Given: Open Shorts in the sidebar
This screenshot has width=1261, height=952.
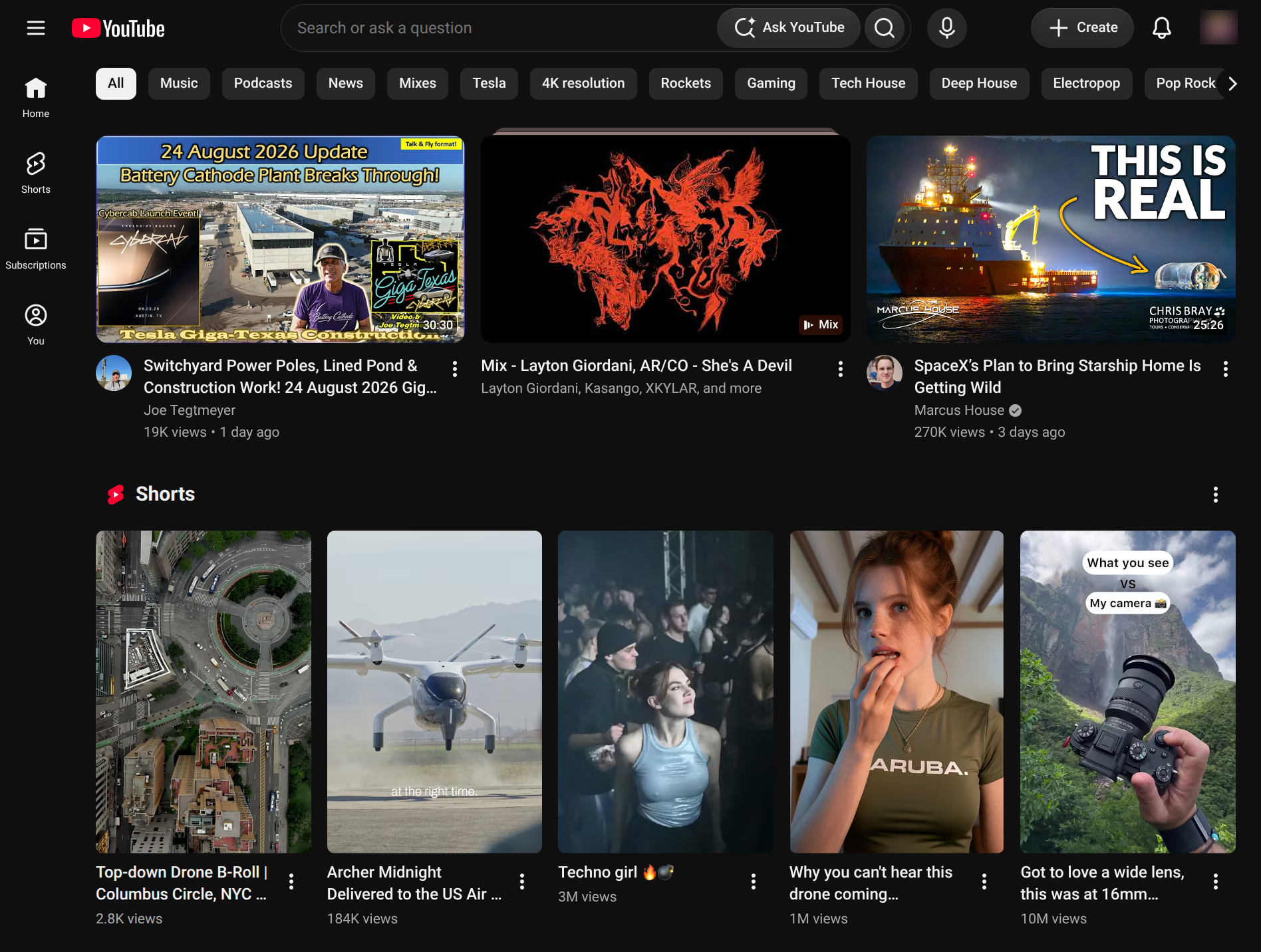Looking at the screenshot, I should coord(36,173).
